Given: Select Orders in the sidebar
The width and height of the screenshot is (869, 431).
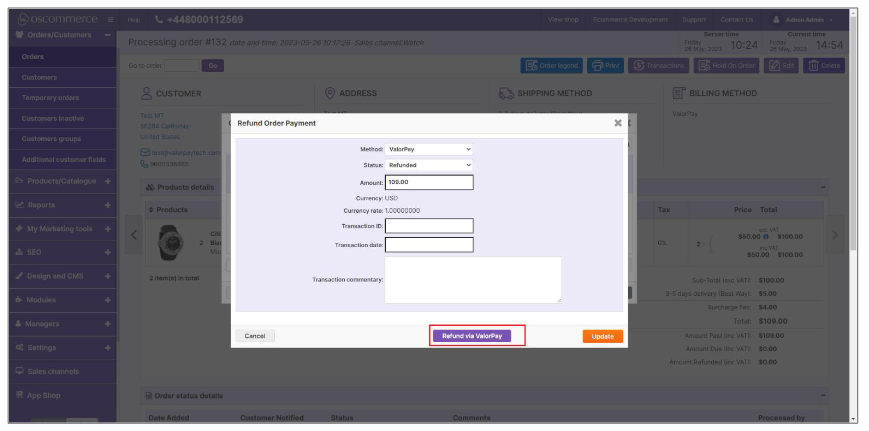Looking at the screenshot, I should pos(63,57).
